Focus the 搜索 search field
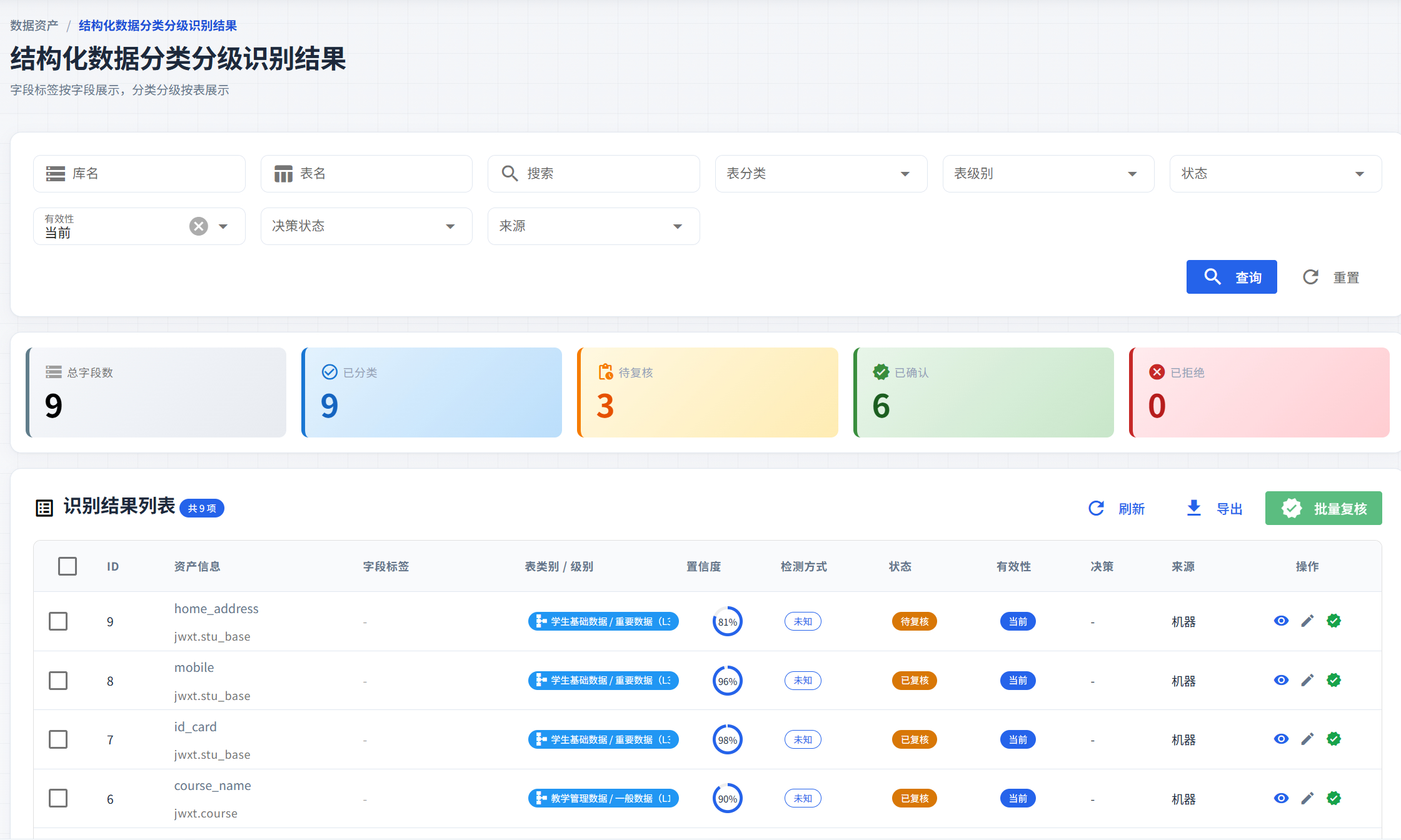 pyautogui.click(x=593, y=174)
